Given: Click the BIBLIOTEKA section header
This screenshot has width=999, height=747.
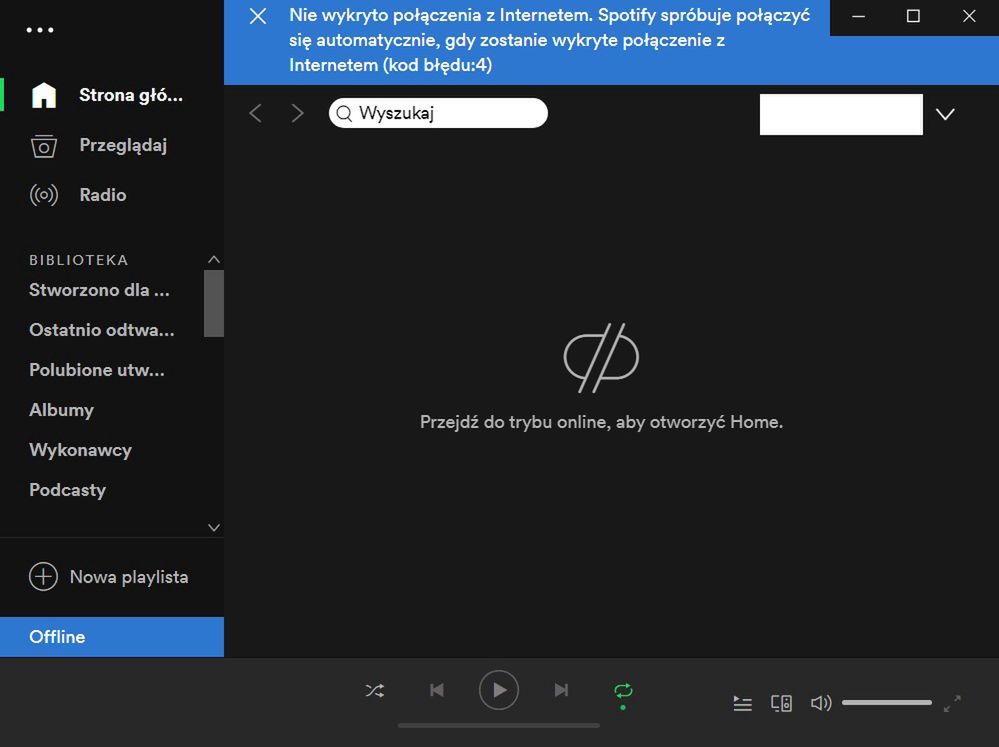Looking at the screenshot, I should (79, 260).
